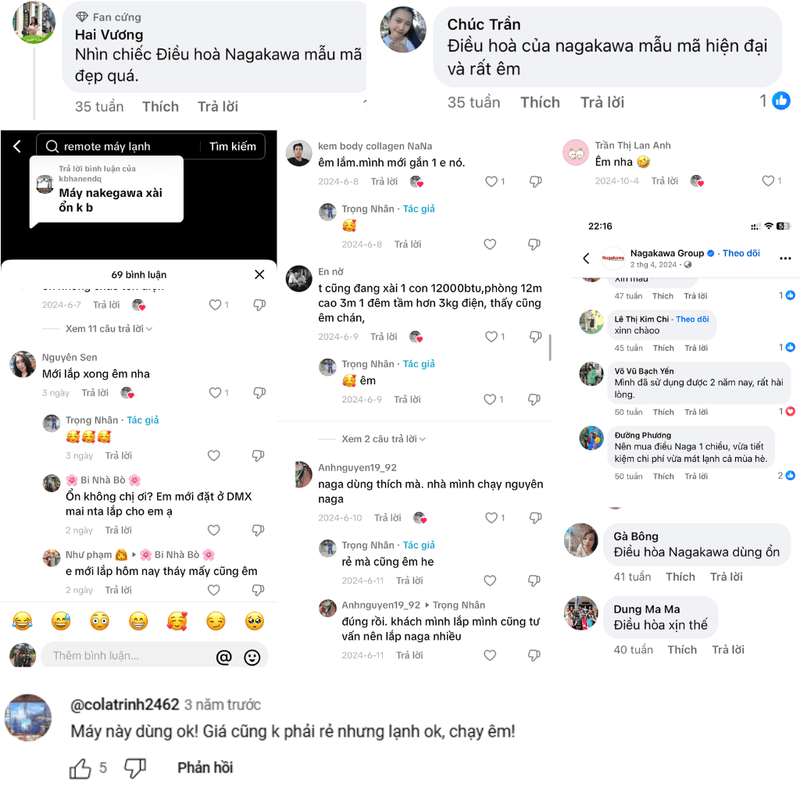The height and width of the screenshot is (800, 800).
Task: Open emoji picker smiley in comment box
Action: point(252,657)
